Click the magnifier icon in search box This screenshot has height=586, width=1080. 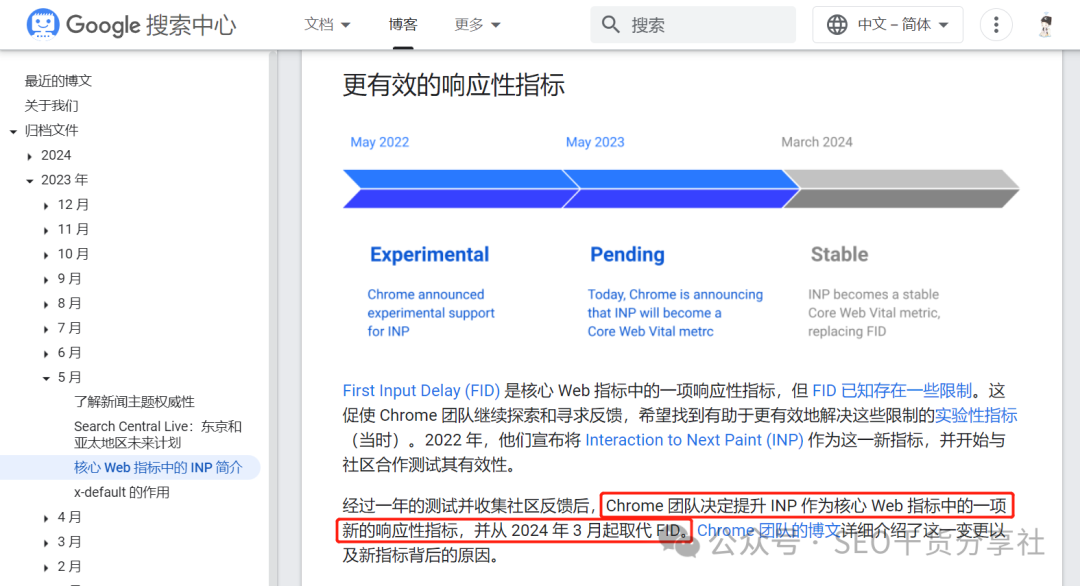pos(610,25)
